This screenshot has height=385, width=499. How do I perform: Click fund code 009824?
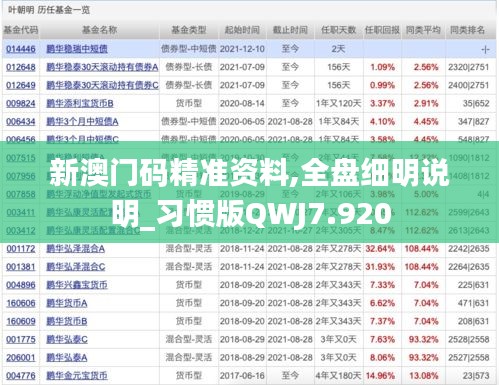point(21,104)
